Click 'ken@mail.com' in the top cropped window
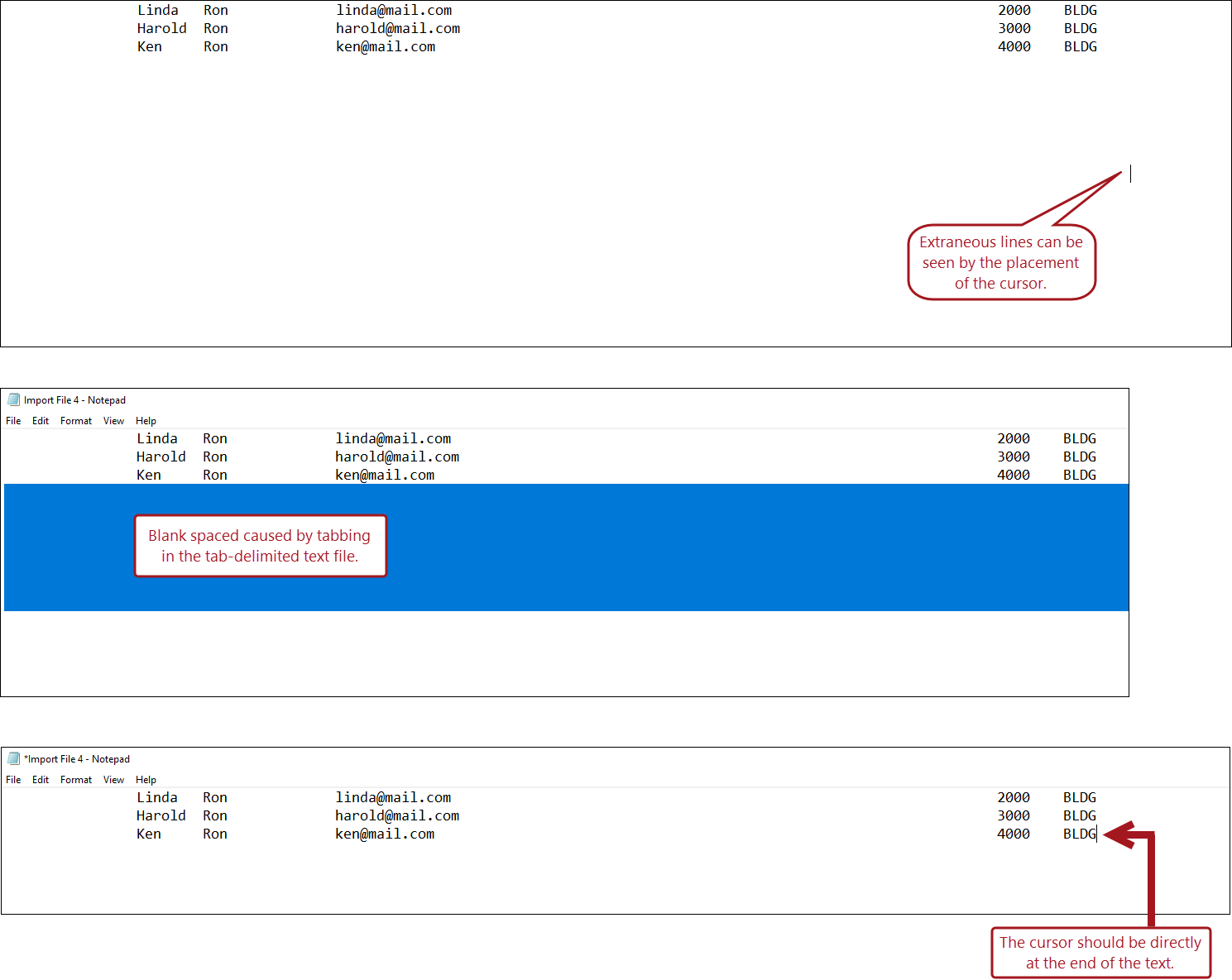This screenshot has height=980, width=1232. tap(386, 46)
